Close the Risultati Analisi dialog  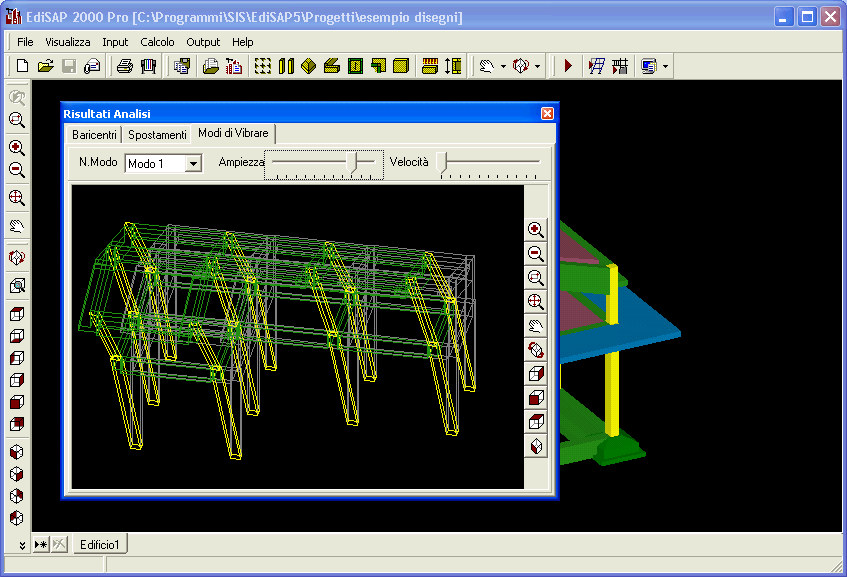(x=547, y=114)
